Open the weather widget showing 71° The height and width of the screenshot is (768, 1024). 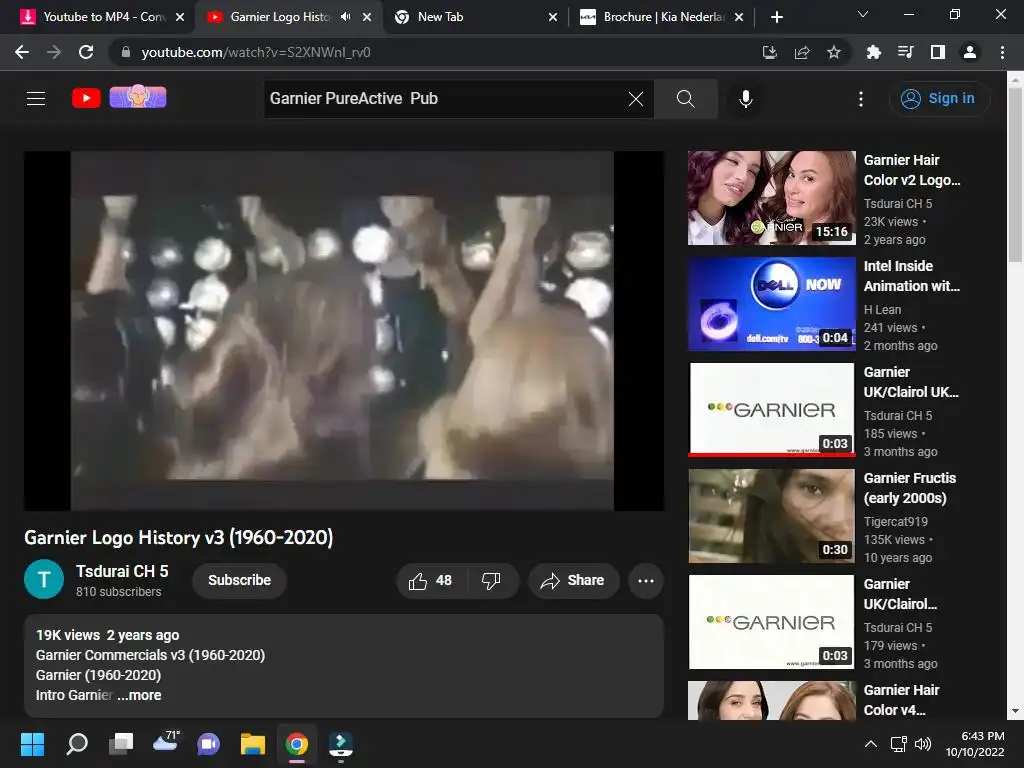click(x=165, y=743)
